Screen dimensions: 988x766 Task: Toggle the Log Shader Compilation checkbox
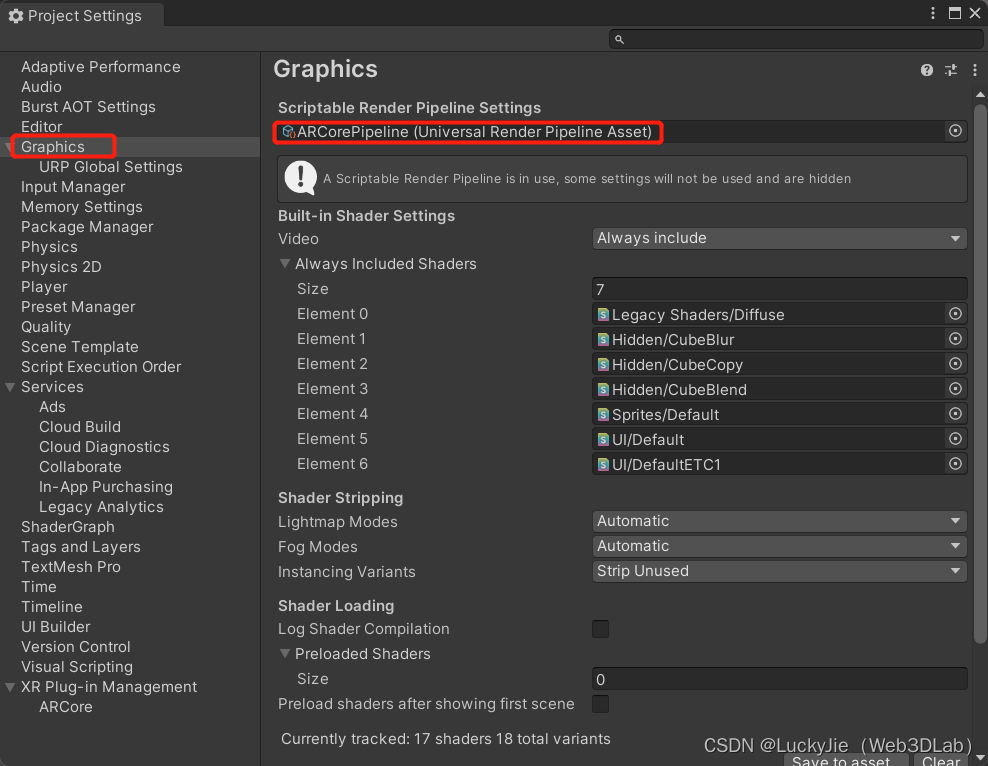[x=600, y=629]
